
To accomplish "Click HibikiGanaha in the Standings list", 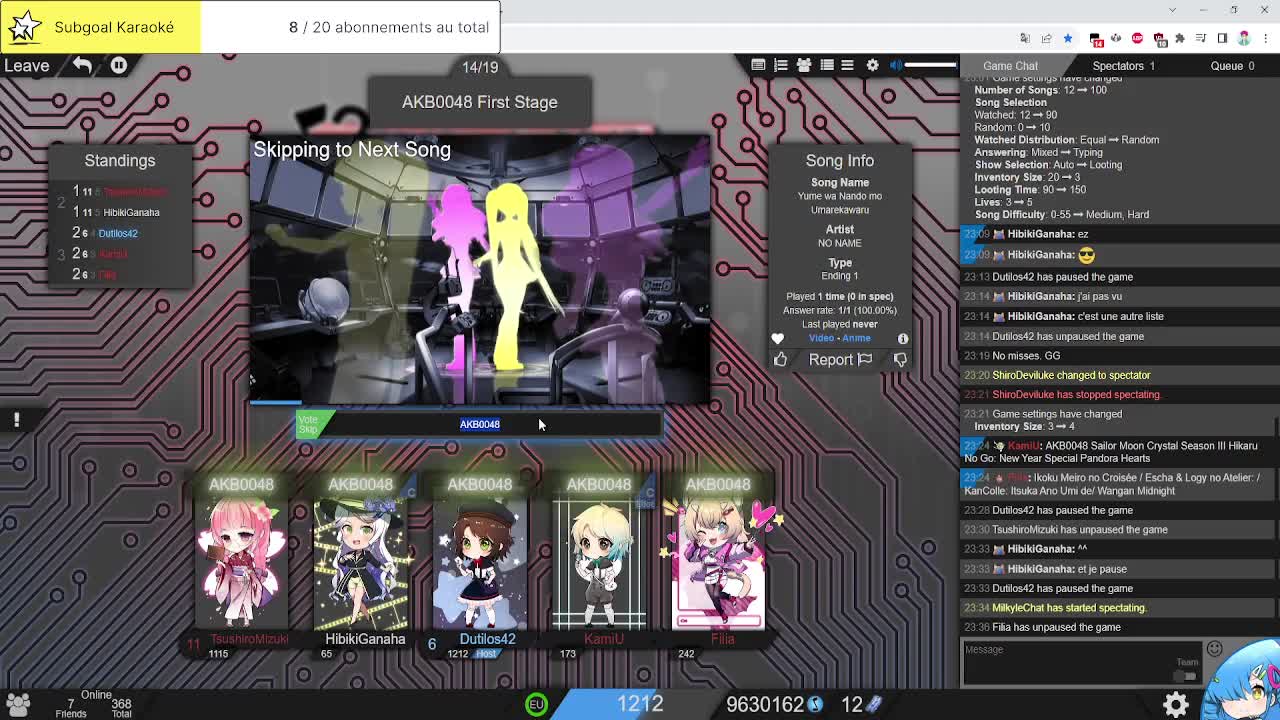I will [131, 212].
